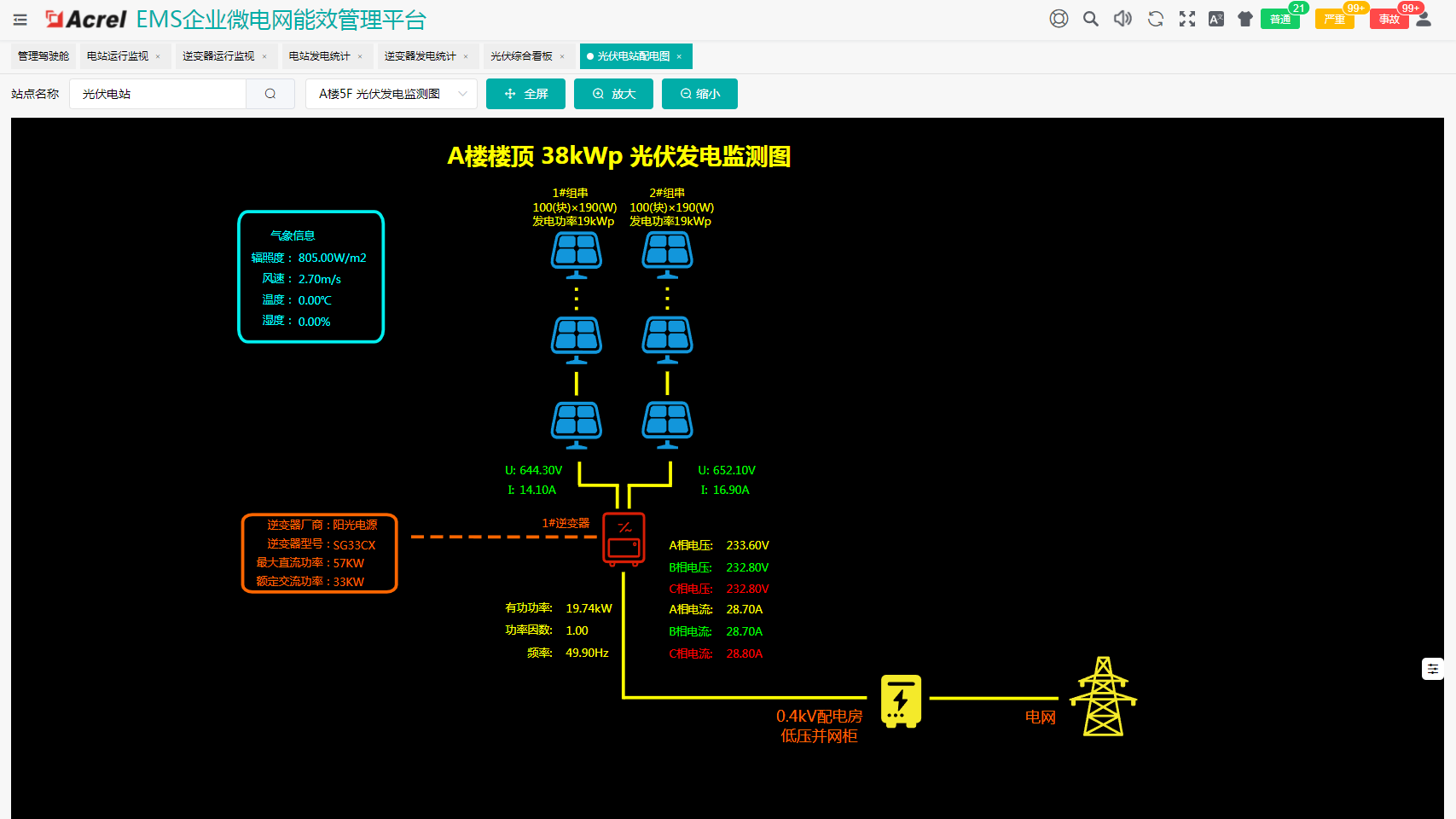This screenshot has width=1456, height=819.
Task: Toggle the alarm sound speaker icon
Action: [x=1122, y=19]
